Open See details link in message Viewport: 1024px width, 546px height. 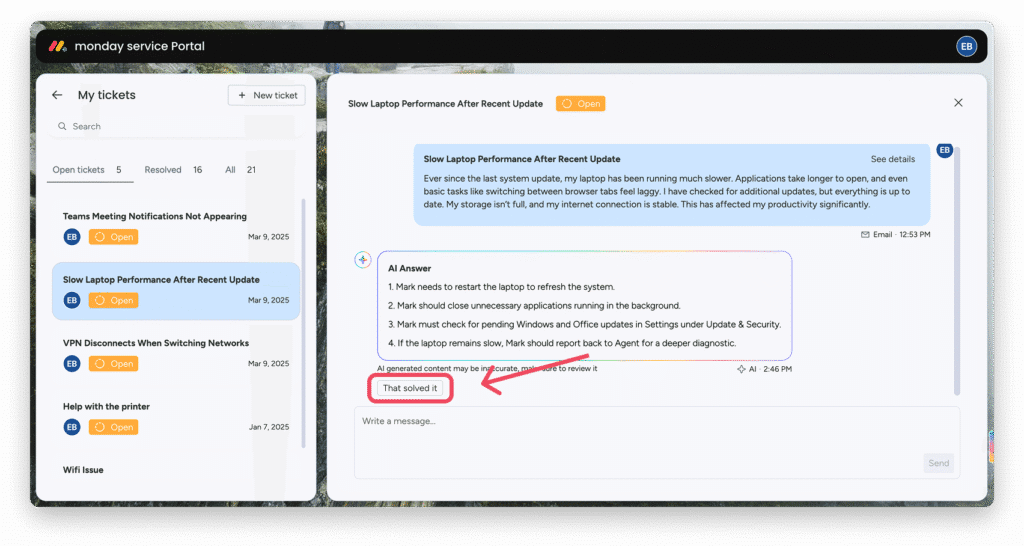coord(893,159)
